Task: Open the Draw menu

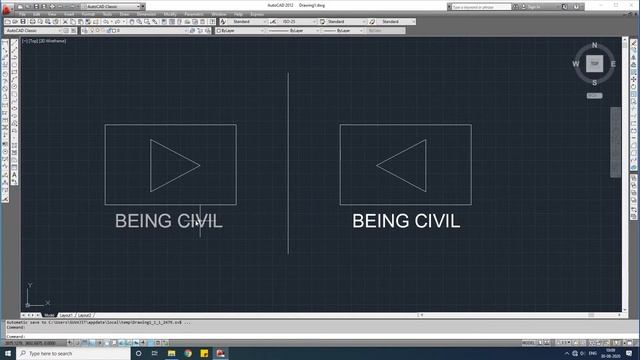Action: pyautogui.click(x=124, y=14)
